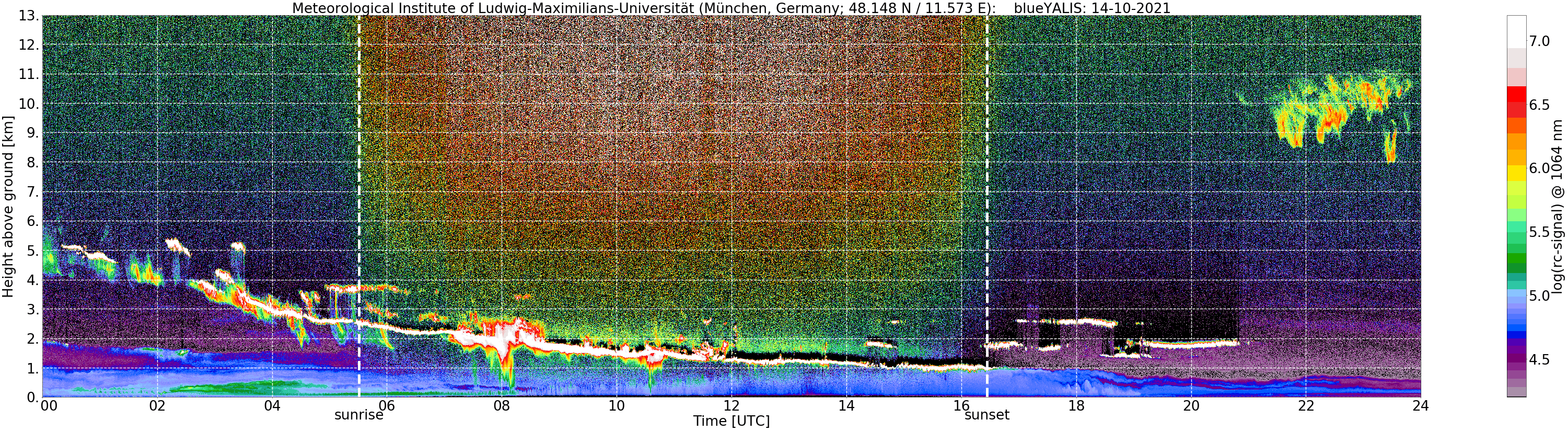Click the time axis tick label 24

pyautogui.click(x=1421, y=406)
